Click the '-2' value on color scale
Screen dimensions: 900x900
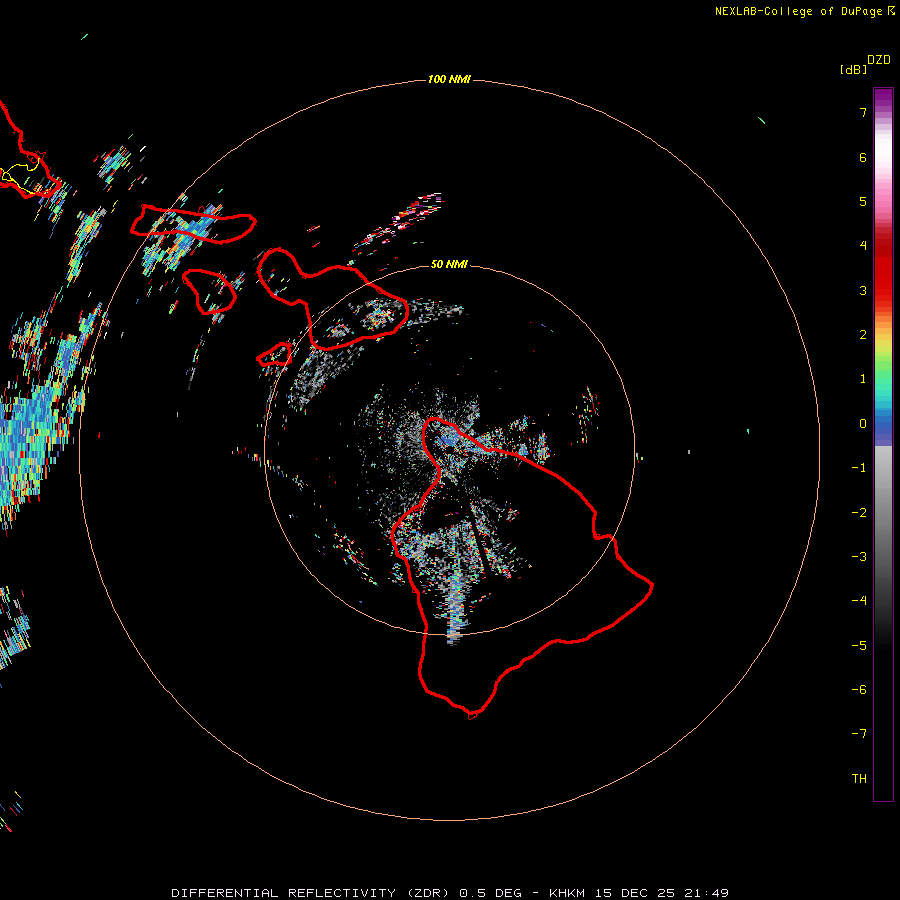pos(859,513)
